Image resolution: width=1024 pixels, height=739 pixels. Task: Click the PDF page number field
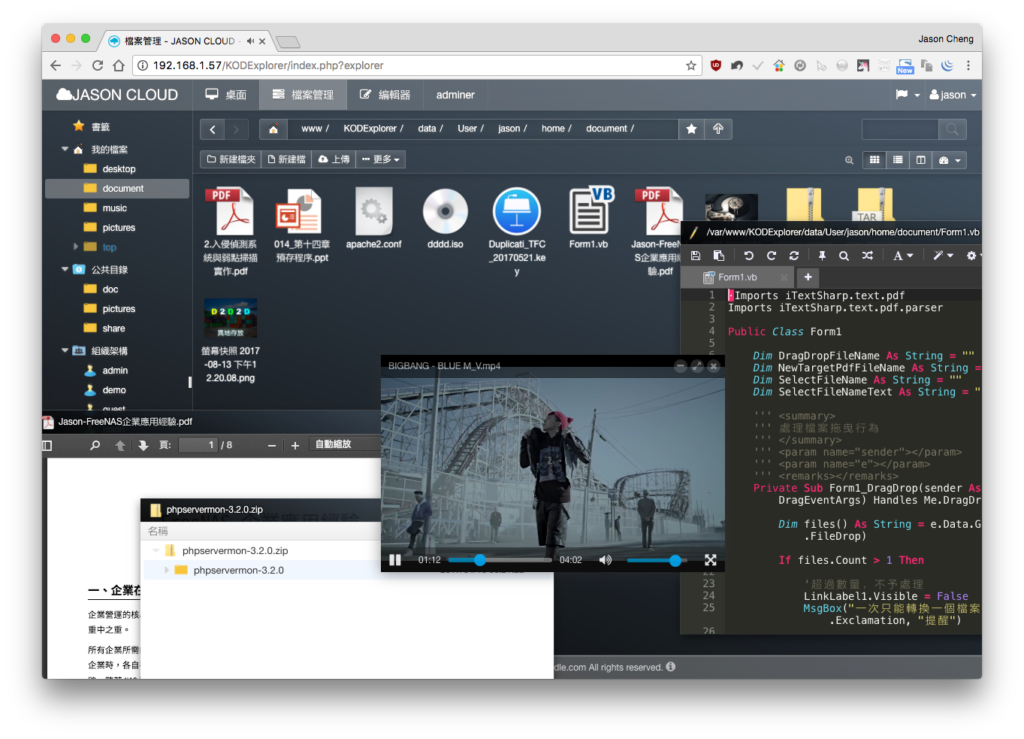pyautogui.click(x=198, y=445)
